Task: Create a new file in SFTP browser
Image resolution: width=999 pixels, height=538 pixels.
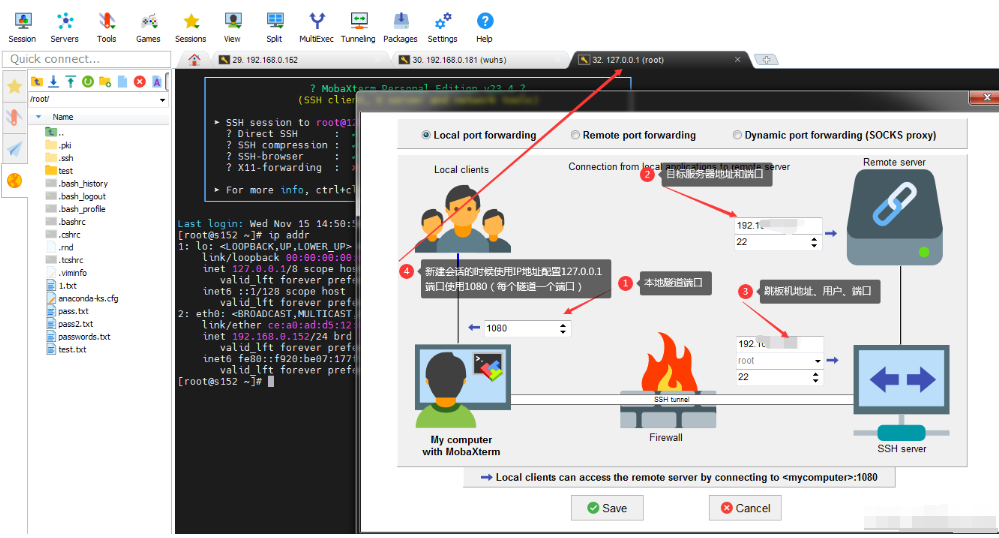Action: tap(122, 82)
